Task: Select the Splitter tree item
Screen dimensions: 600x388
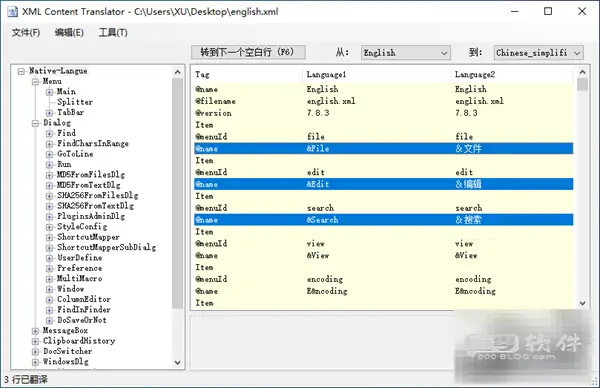Action: click(x=75, y=102)
